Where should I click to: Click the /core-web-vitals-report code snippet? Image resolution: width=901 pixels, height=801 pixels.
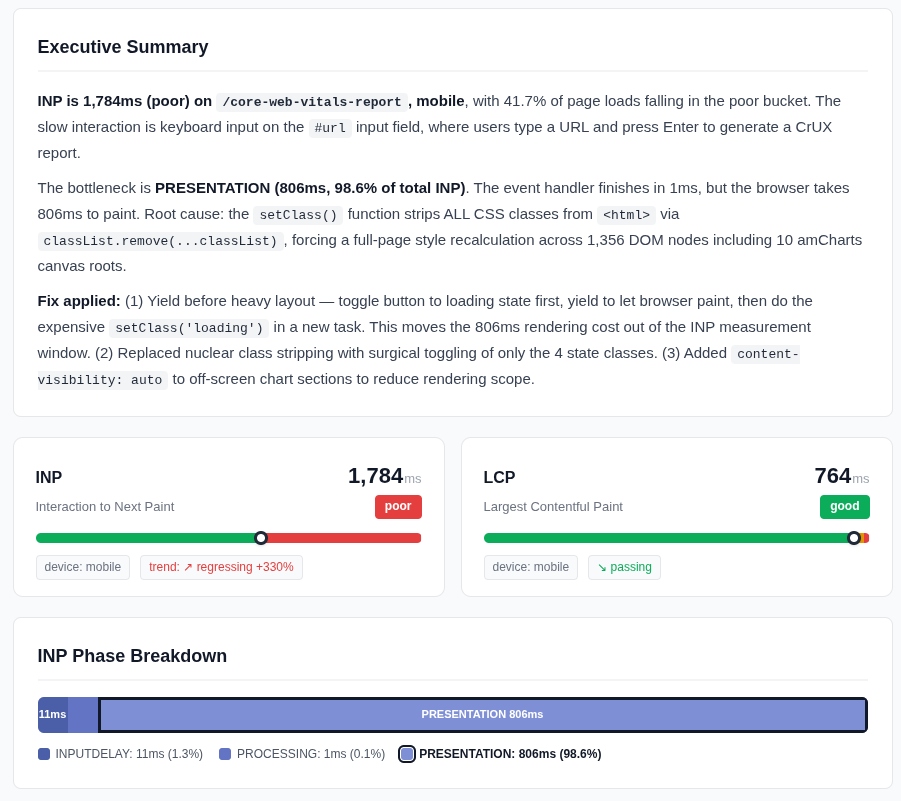(x=311, y=102)
